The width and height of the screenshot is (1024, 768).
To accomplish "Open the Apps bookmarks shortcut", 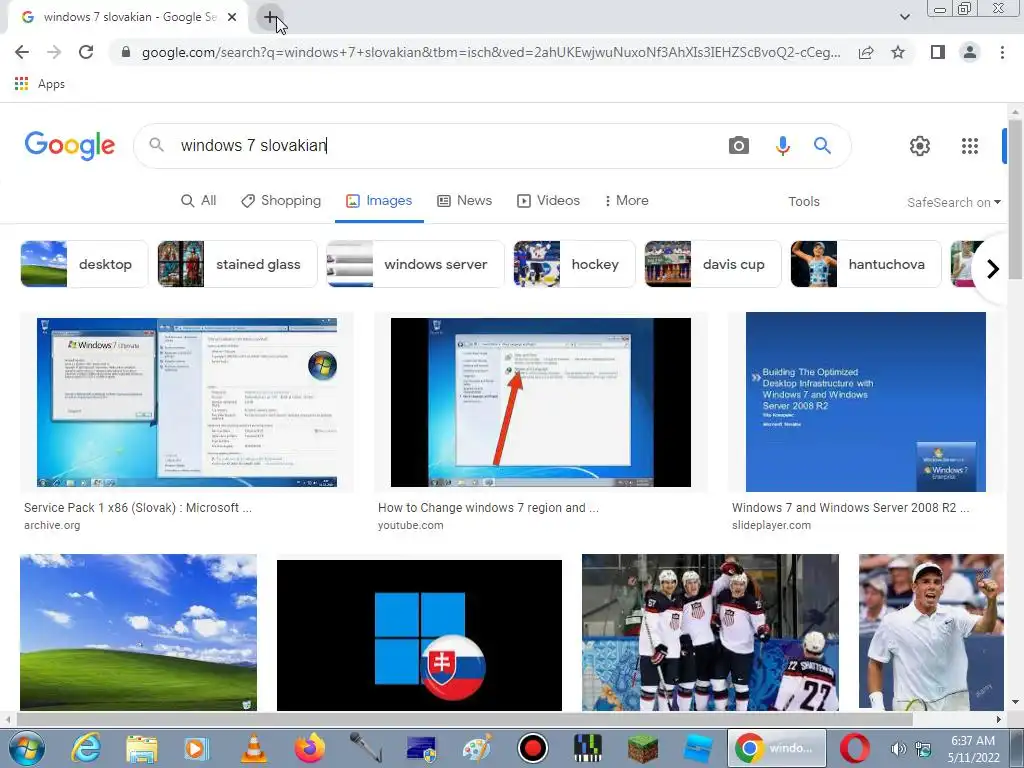I will point(40,84).
